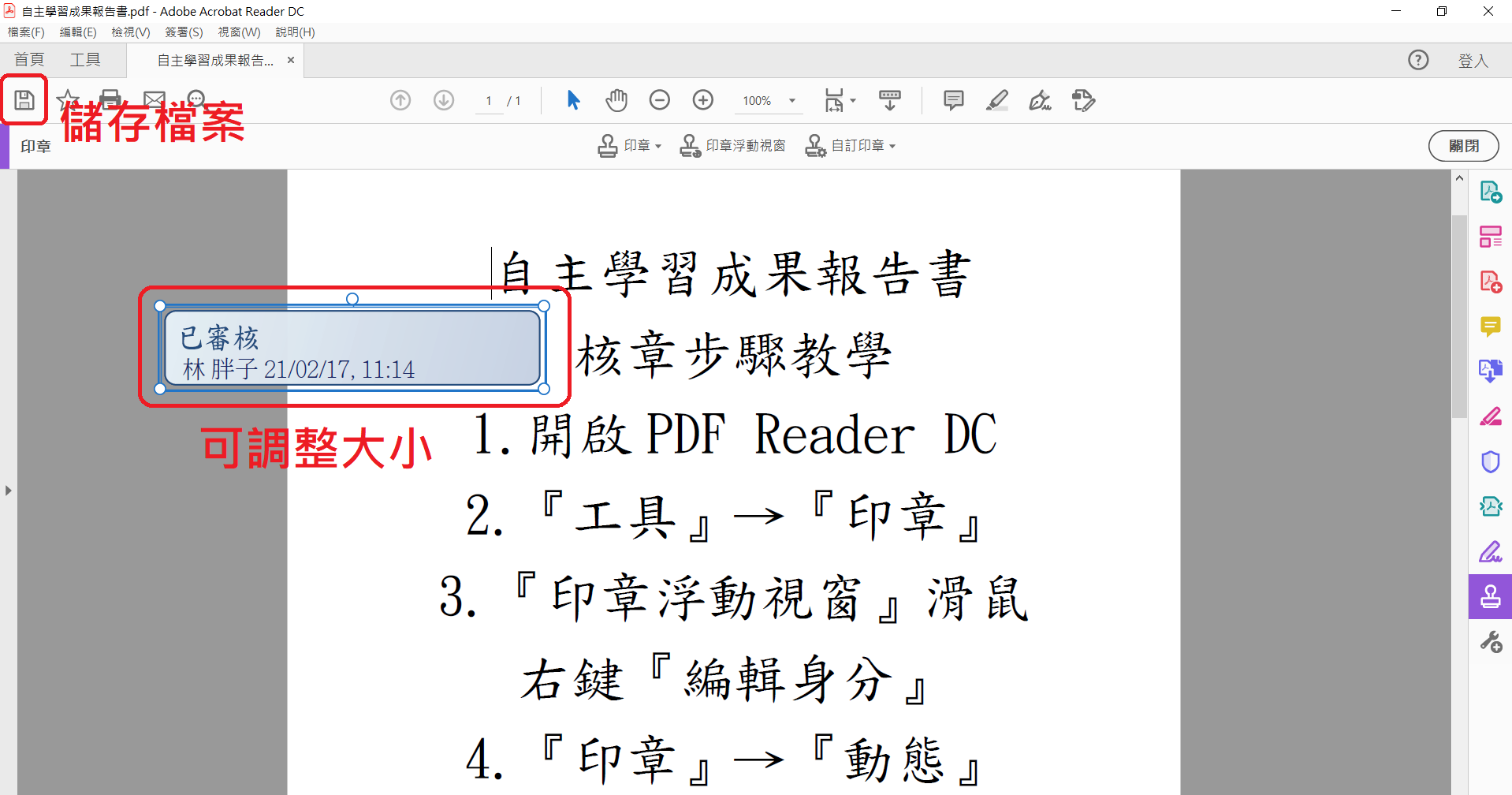Click the 關閉 close toolbar button
Screen dimensions: 1512x795
(1463, 146)
